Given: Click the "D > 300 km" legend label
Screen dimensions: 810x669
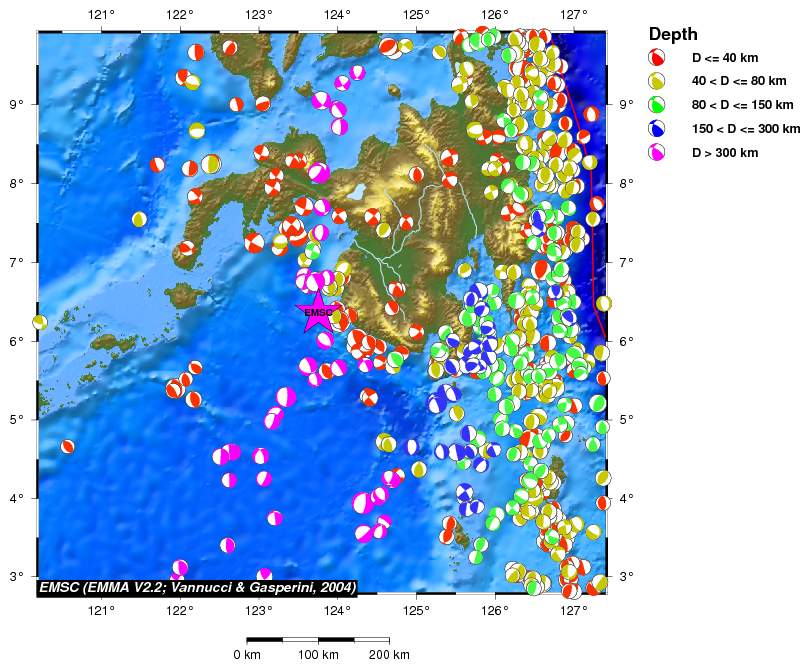Looking at the screenshot, I should pos(725,153).
